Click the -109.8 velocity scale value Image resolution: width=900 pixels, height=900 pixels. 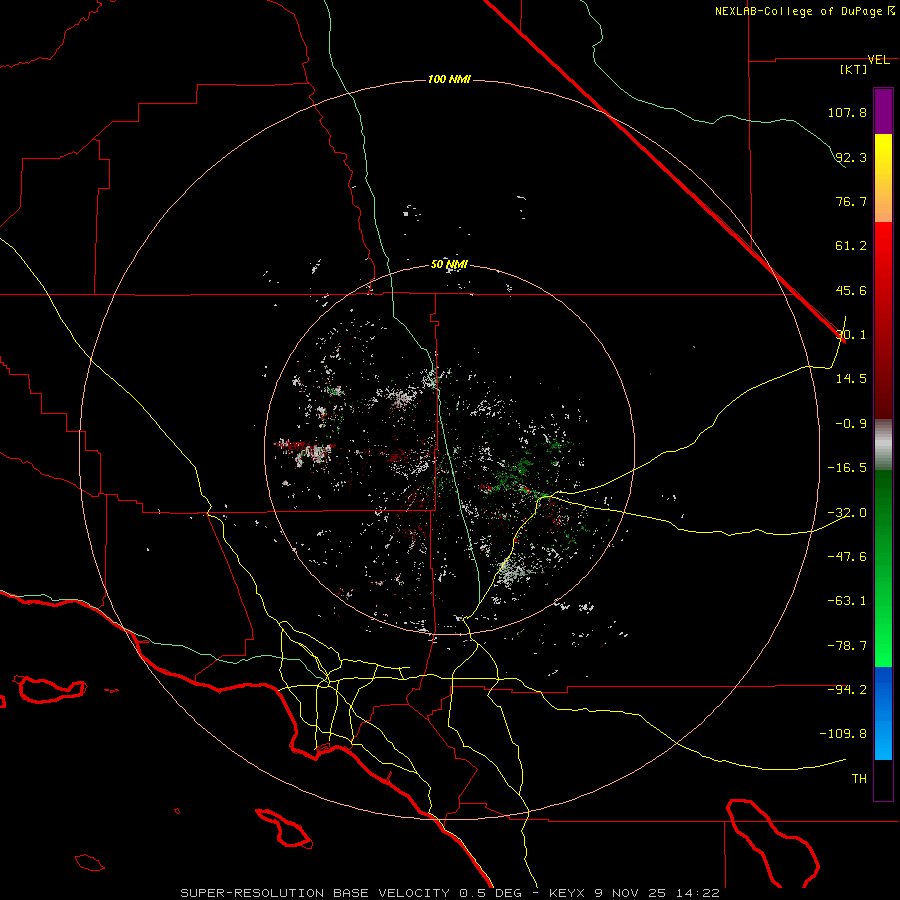[843, 734]
